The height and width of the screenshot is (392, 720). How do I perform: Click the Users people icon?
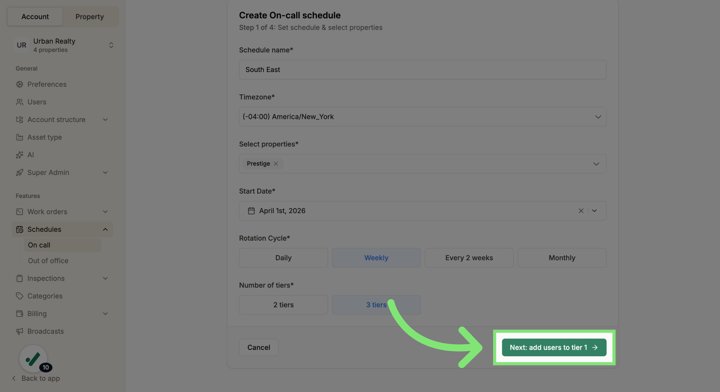coord(19,102)
